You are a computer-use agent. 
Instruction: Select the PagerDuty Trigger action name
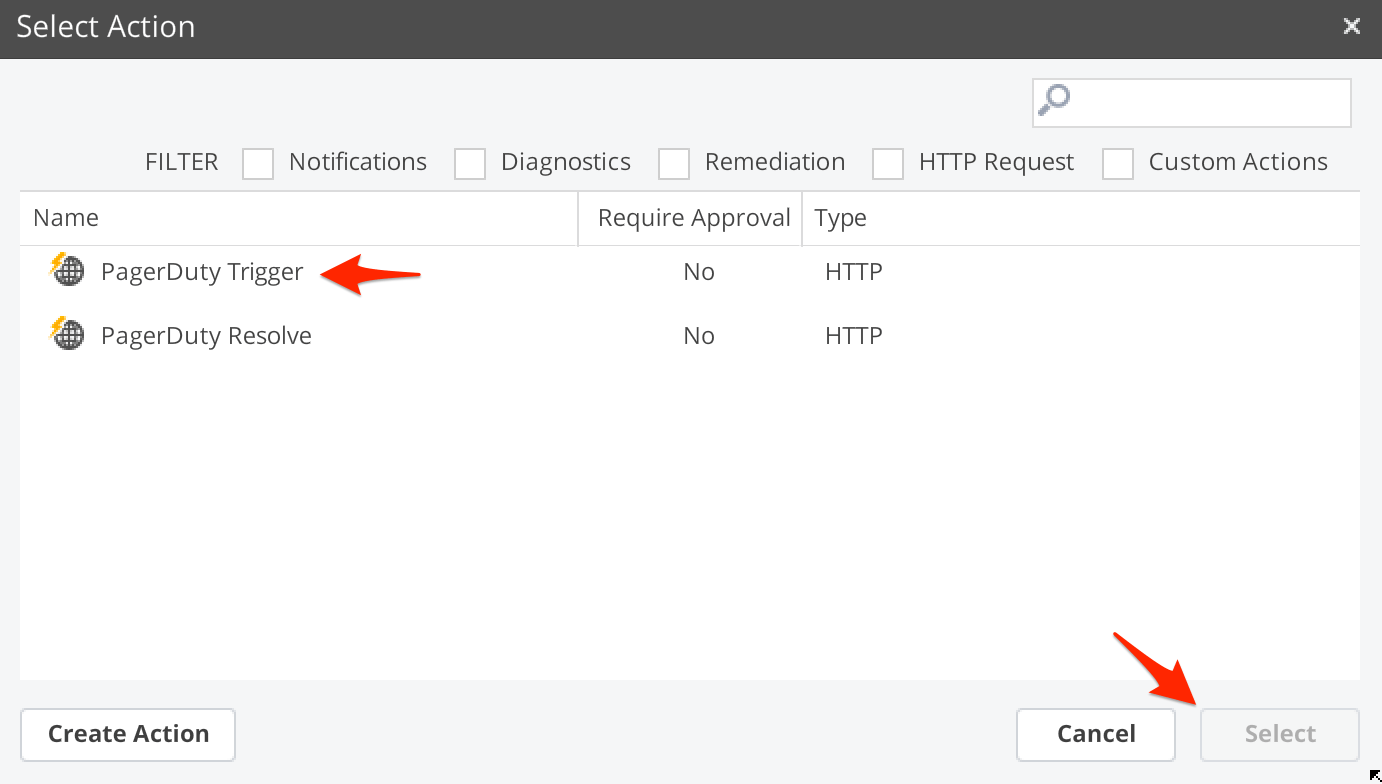[x=202, y=272]
